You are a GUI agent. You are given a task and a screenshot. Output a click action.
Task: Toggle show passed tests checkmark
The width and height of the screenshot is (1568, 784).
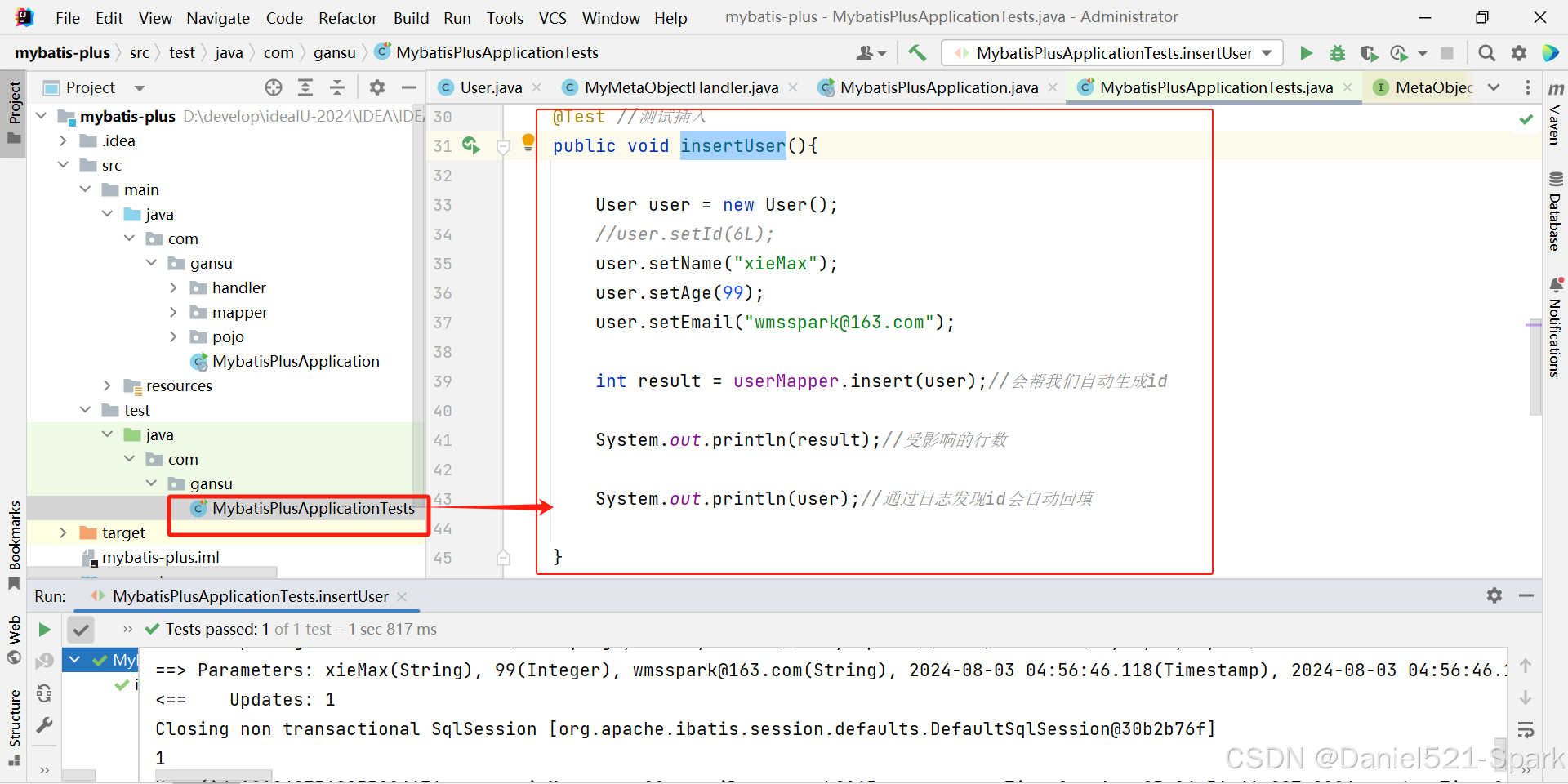[80, 630]
